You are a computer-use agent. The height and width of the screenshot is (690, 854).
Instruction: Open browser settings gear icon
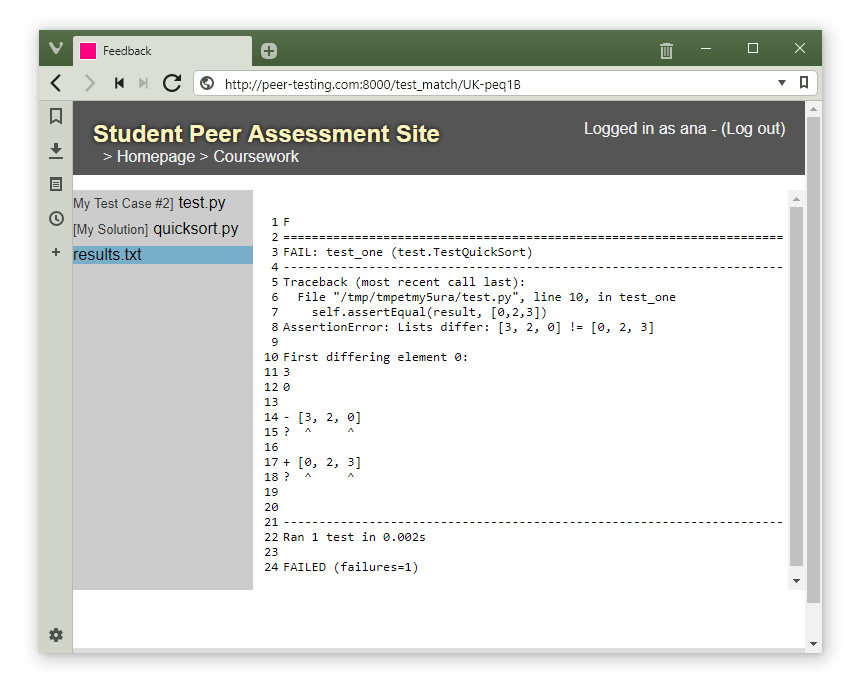[x=56, y=635]
